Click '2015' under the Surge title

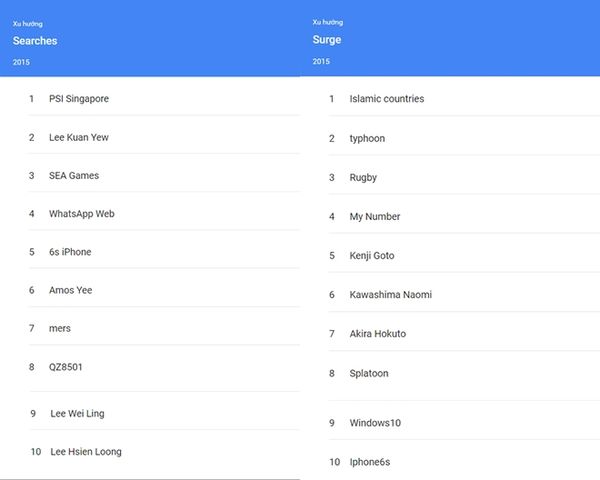321,61
